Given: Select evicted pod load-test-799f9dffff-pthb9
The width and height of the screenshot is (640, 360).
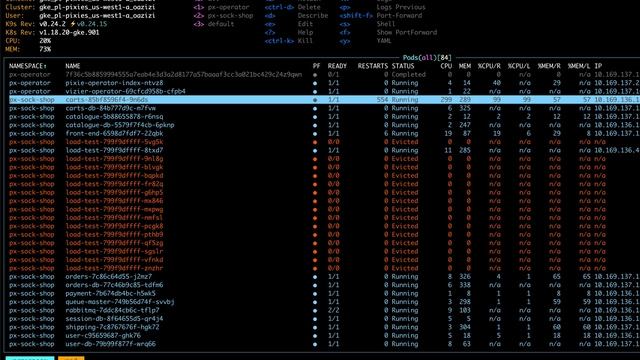Looking at the screenshot, I should pos(324,235).
